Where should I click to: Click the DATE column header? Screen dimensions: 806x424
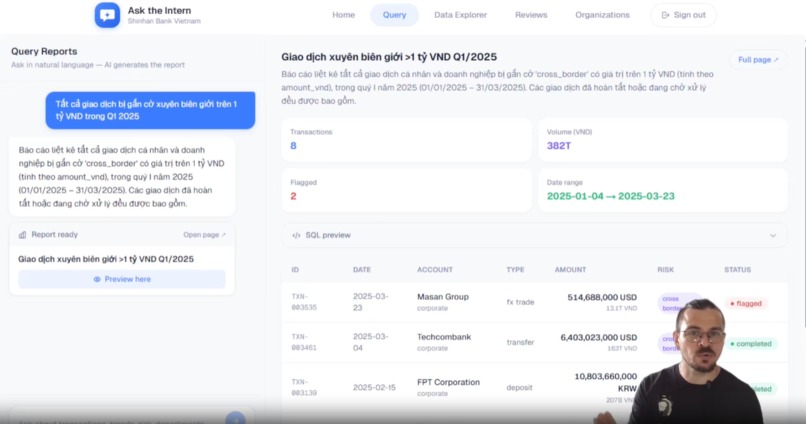click(361, 270)
